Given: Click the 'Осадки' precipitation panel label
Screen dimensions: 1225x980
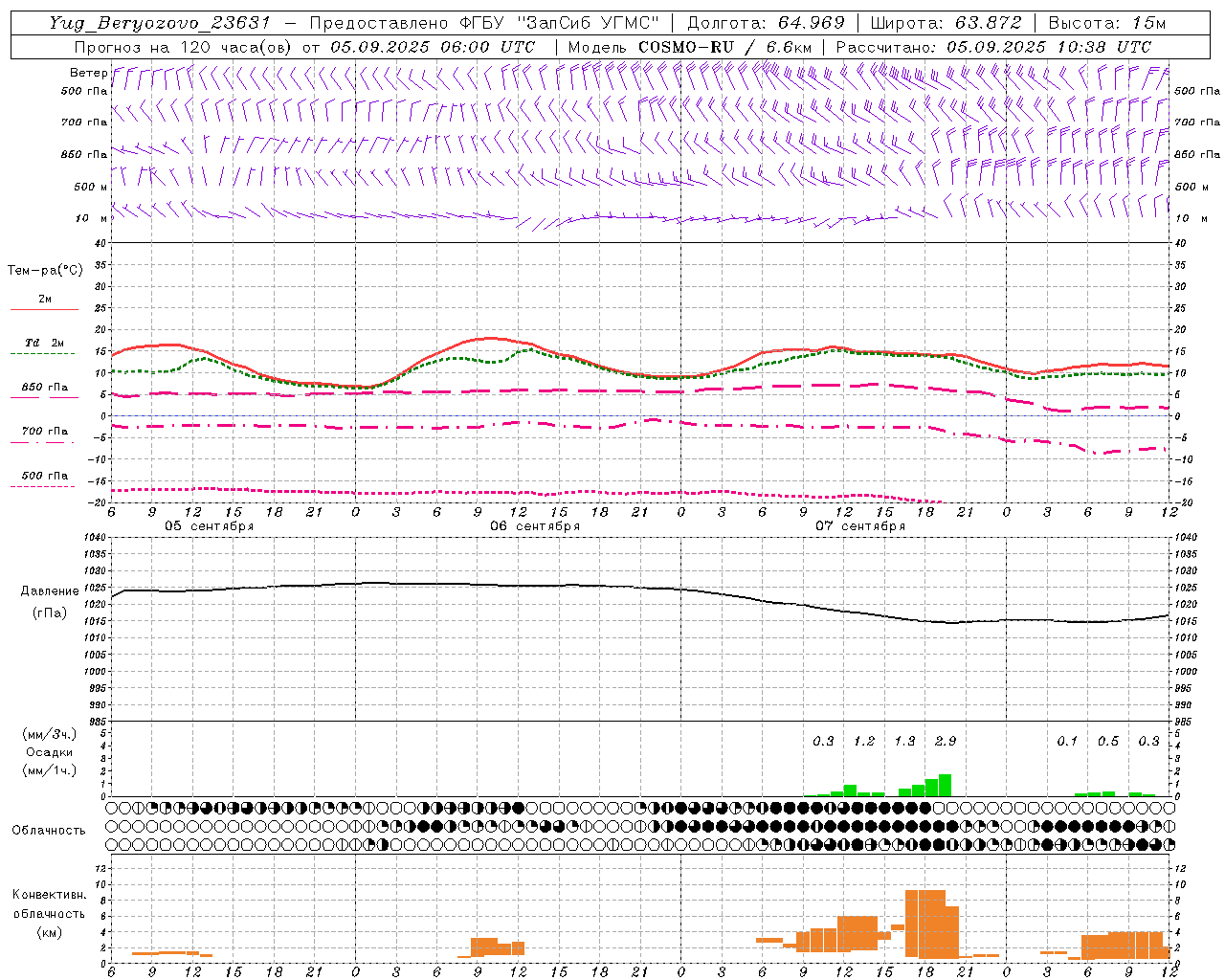Looking at the screenshot, I should 50,752.
